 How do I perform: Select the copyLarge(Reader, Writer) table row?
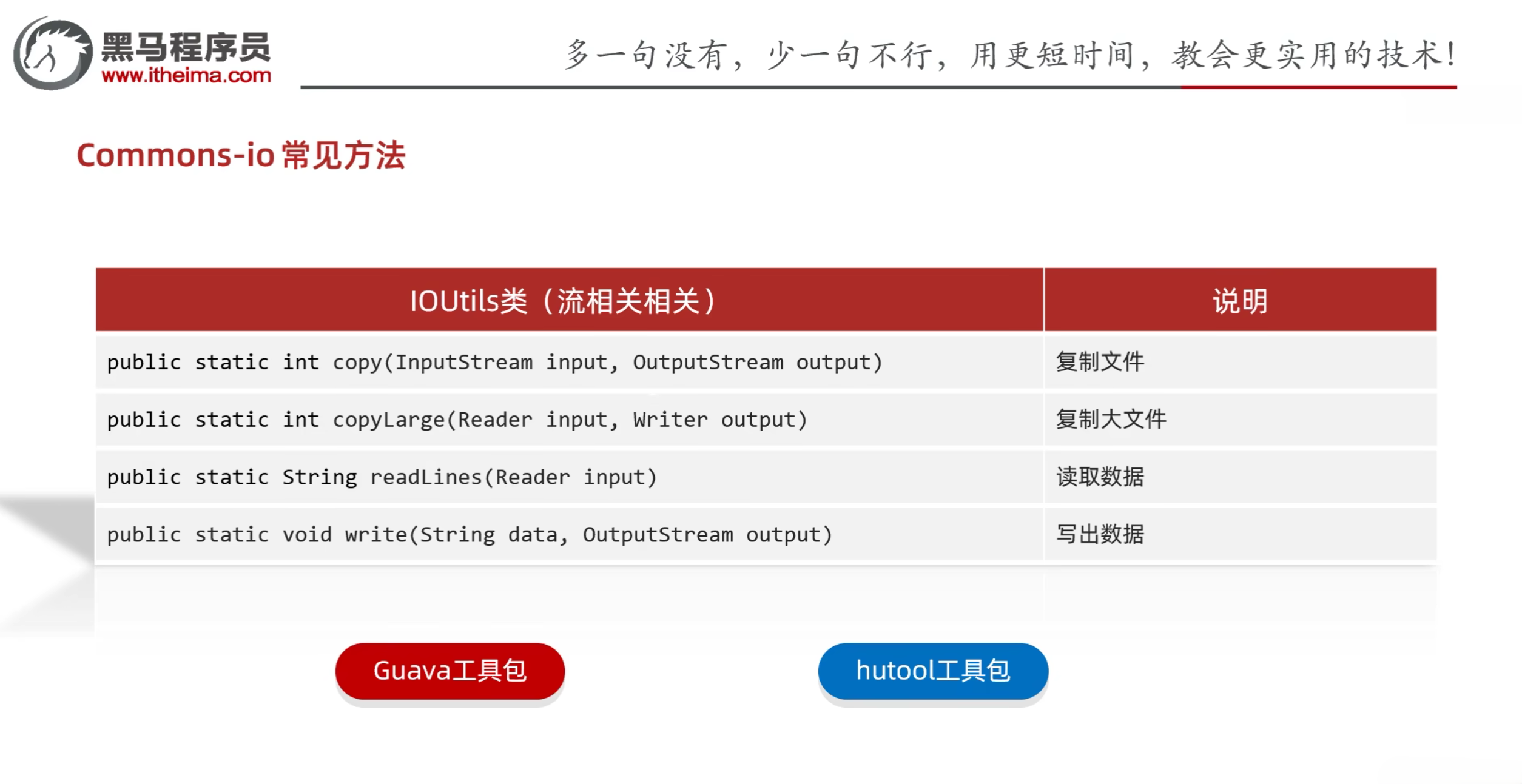tap(457, 419)
